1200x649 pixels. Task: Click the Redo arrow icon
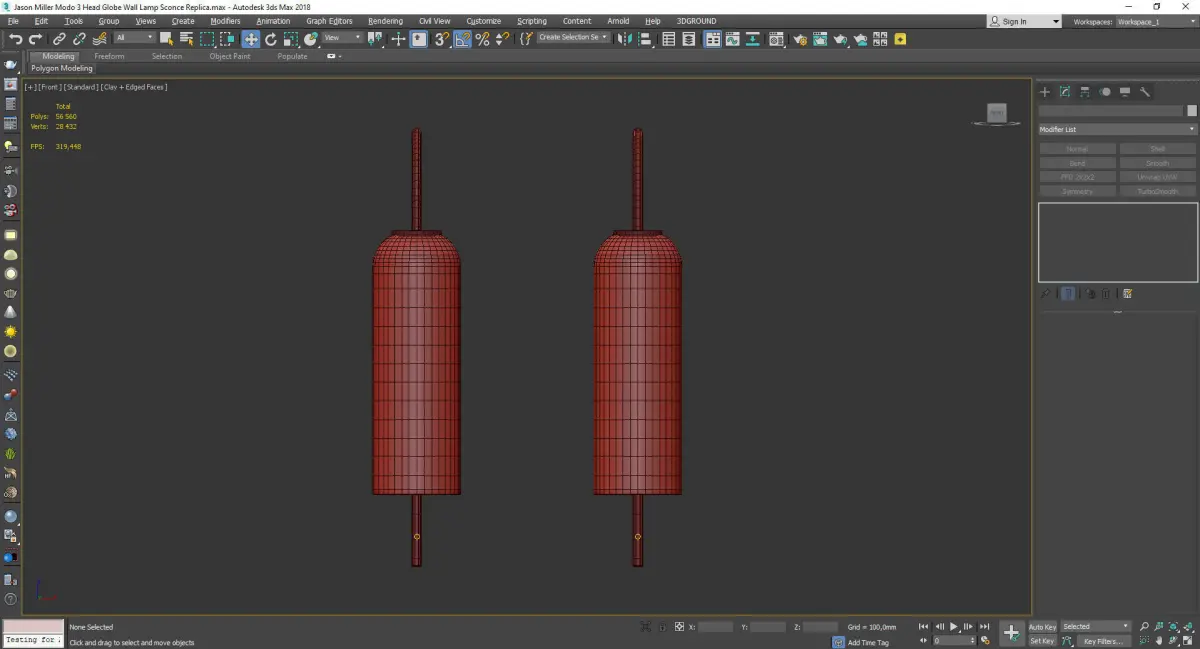tap(35, 39)
